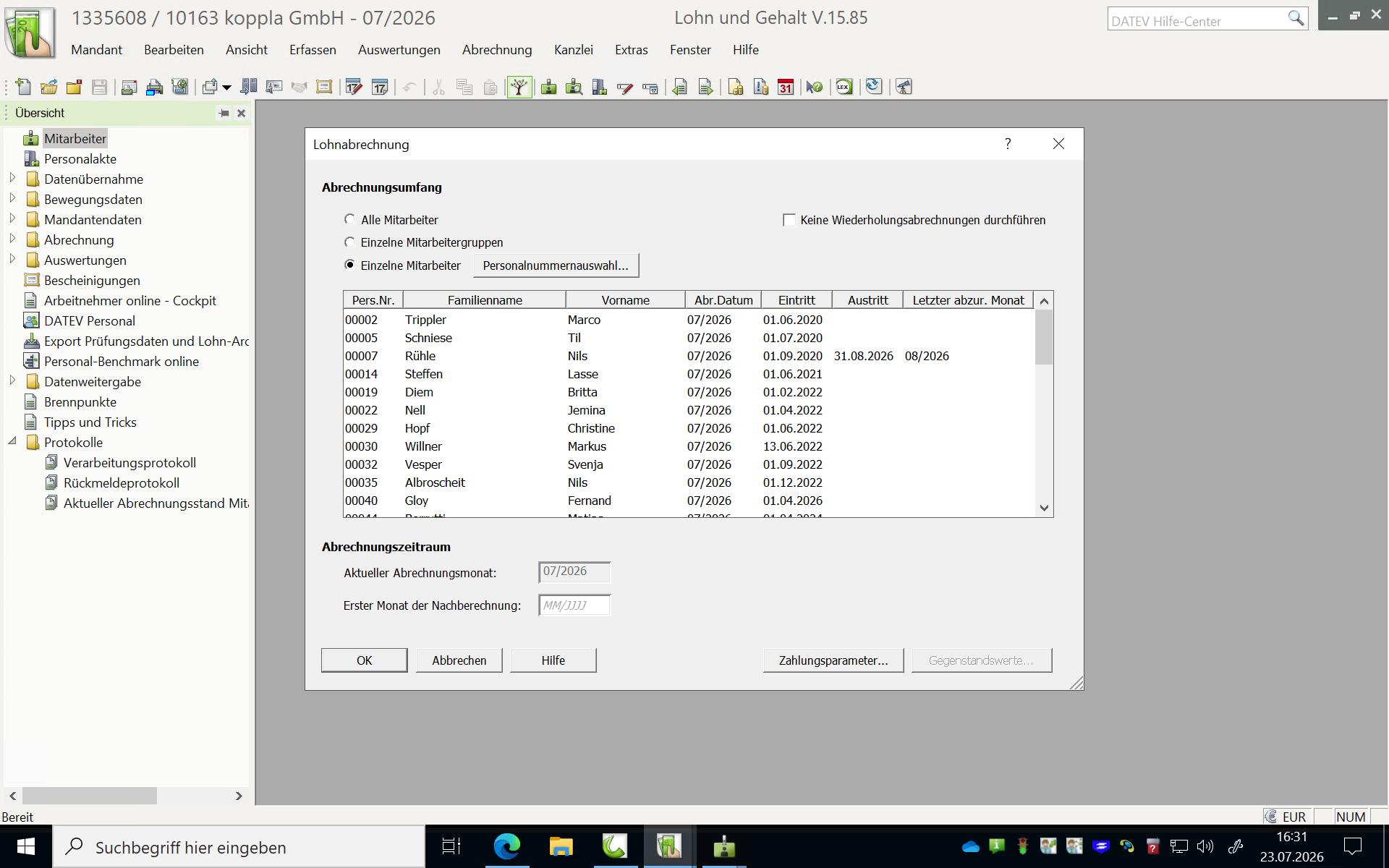Open the Erfassen menu
The height and width of the screenshot is (868, 1389).
coord(313,50)
